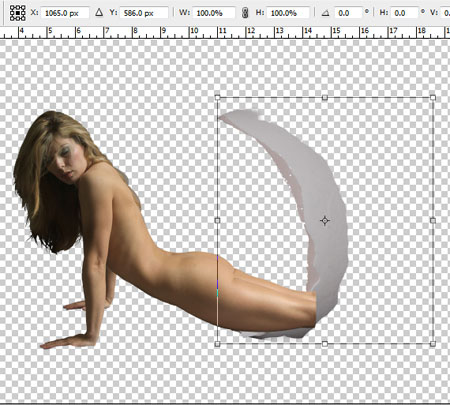Toggle the maintain aspect ratio chain link
This screenshot has width=450, height=405.
tap(245, 13)
